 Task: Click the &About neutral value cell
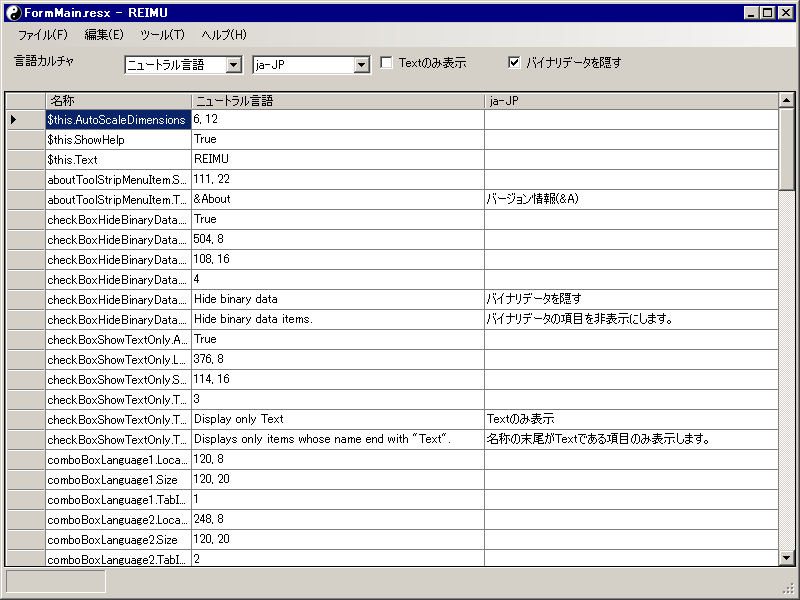[338, 199]
